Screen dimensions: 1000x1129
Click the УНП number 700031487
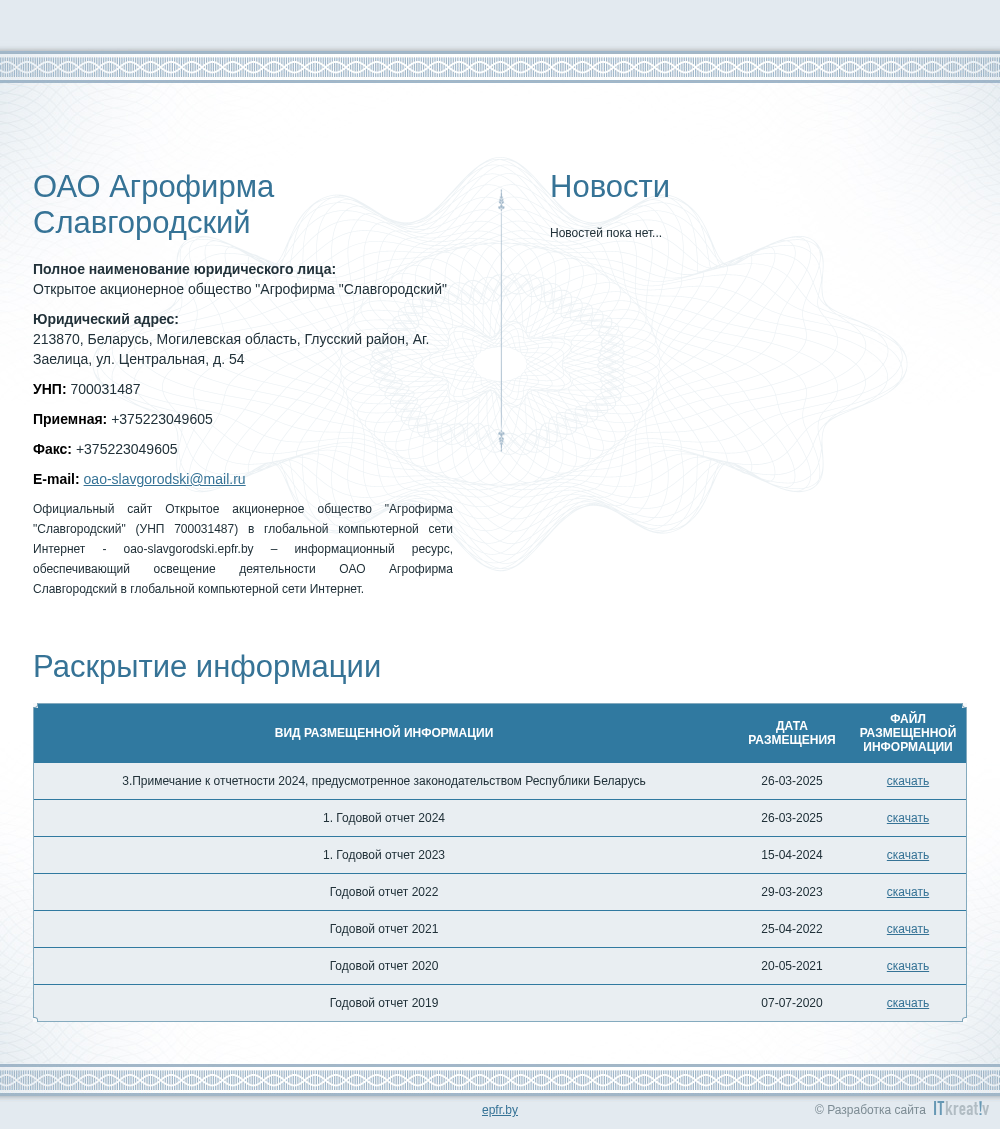105,389
